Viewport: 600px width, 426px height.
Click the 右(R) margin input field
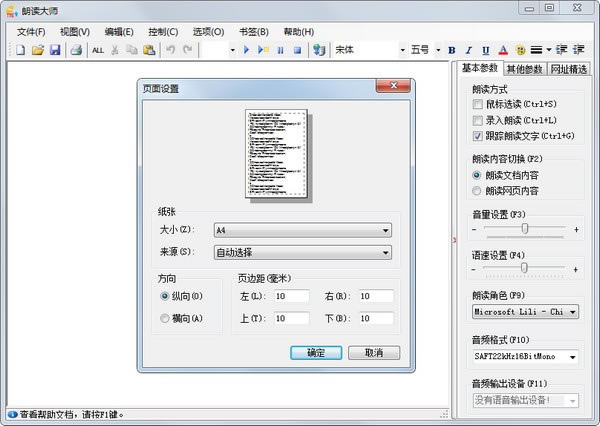tap(376, 296)
